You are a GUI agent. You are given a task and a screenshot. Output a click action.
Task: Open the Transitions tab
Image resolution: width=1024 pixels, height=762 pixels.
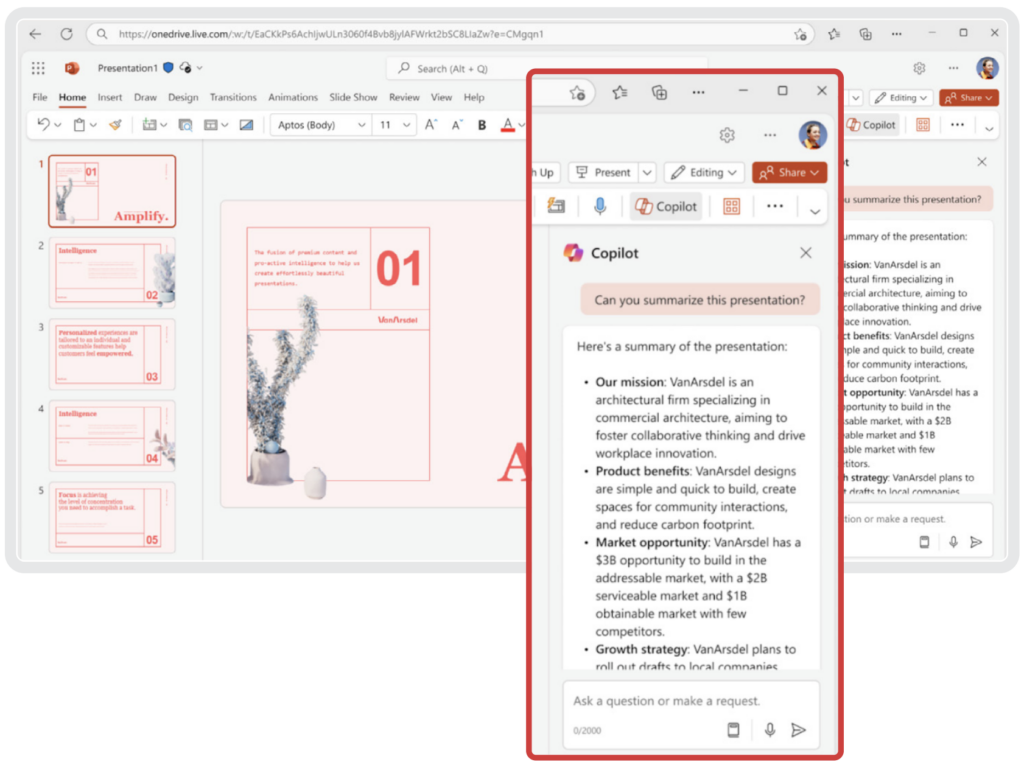click(x=233, y=97)
